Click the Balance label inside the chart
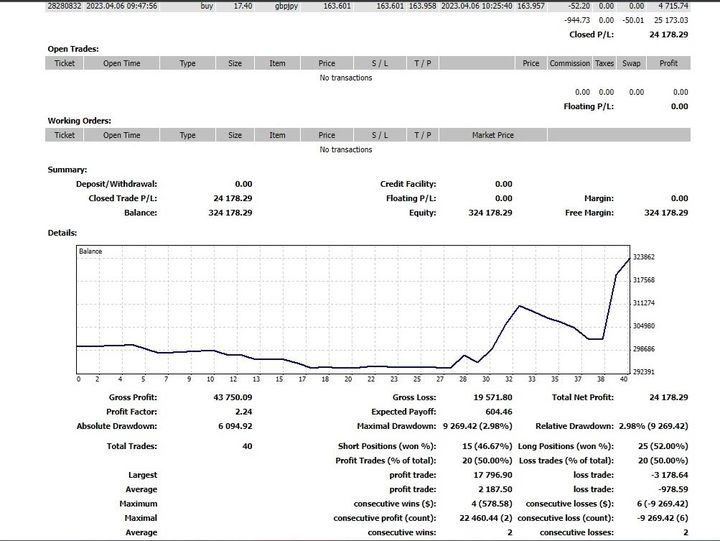The width and height of the screenshot is (720, 541). click(x=94, y=251)
